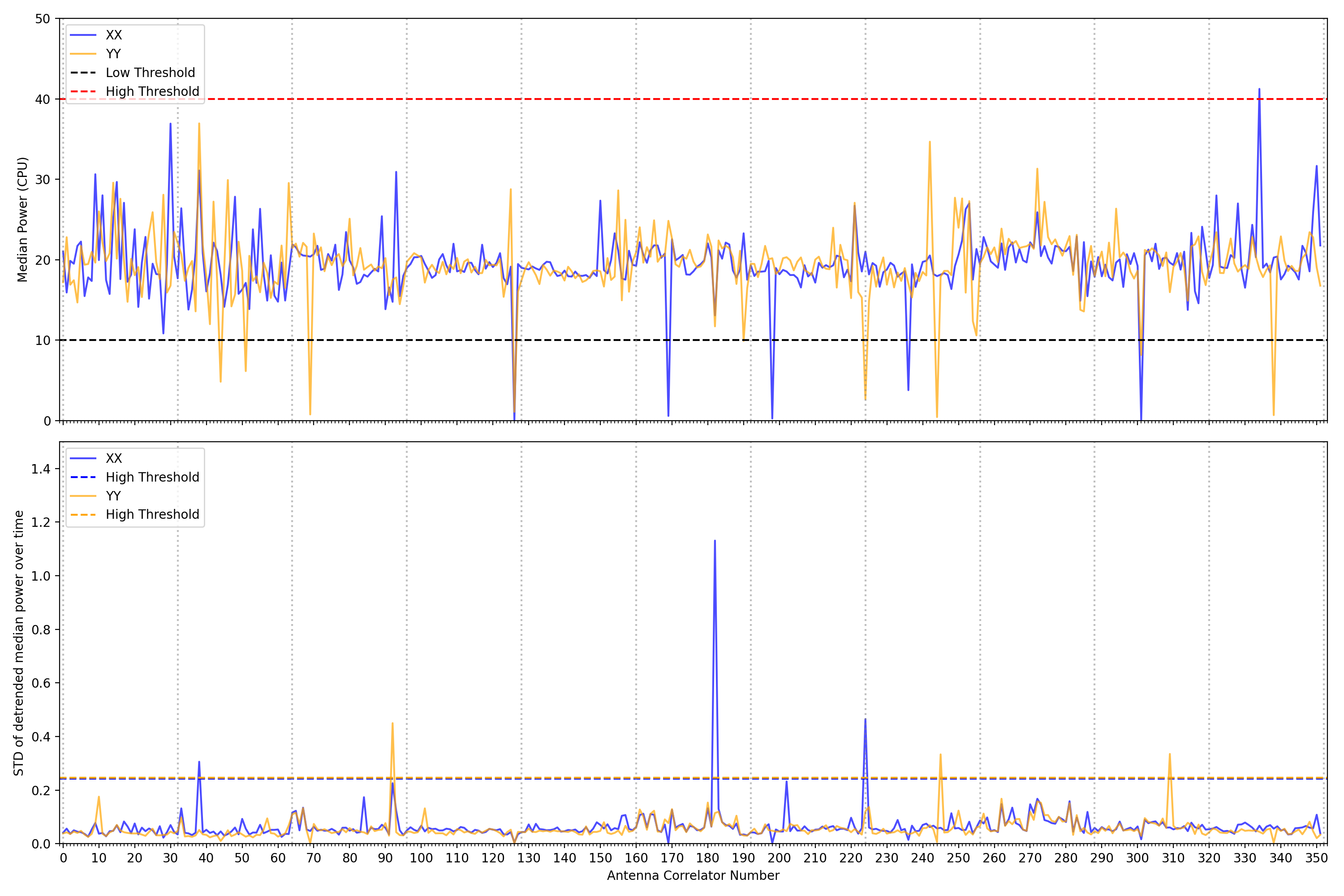Click the 50 tick label on top y-axis
This screenshot has width=1344, height=896.
click(43, 19)
